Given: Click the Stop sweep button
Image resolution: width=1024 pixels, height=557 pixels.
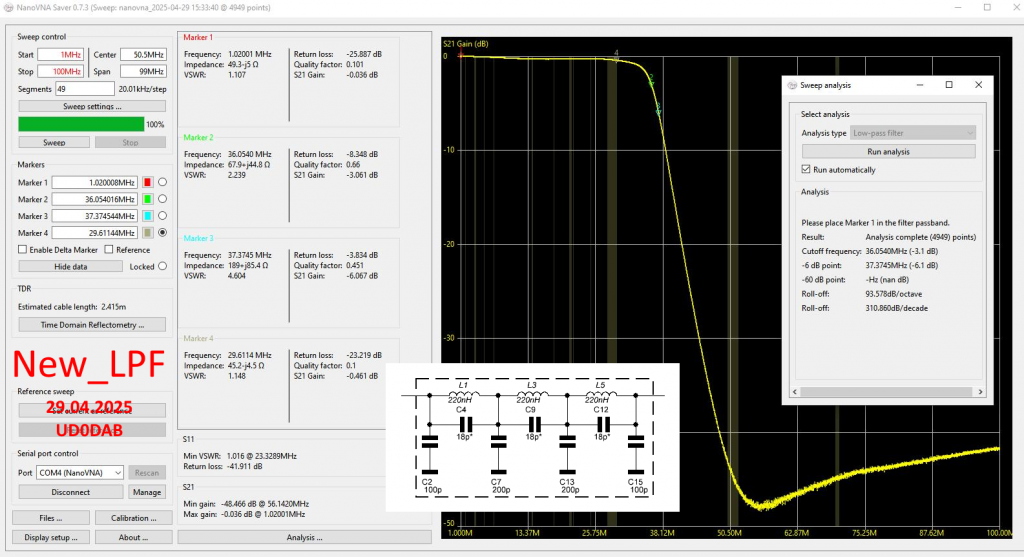Looking at the screenshot, I should [130, 142].
